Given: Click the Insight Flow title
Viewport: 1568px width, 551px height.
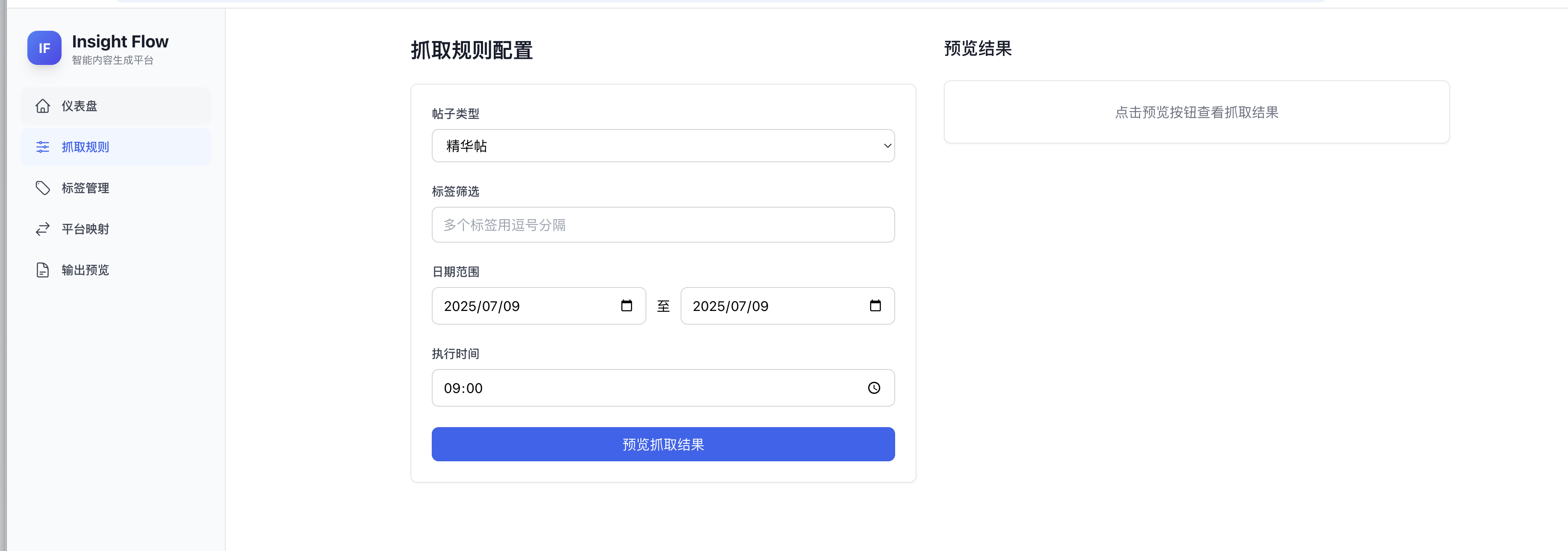Looking at the screenshot, I should point(120,41).
